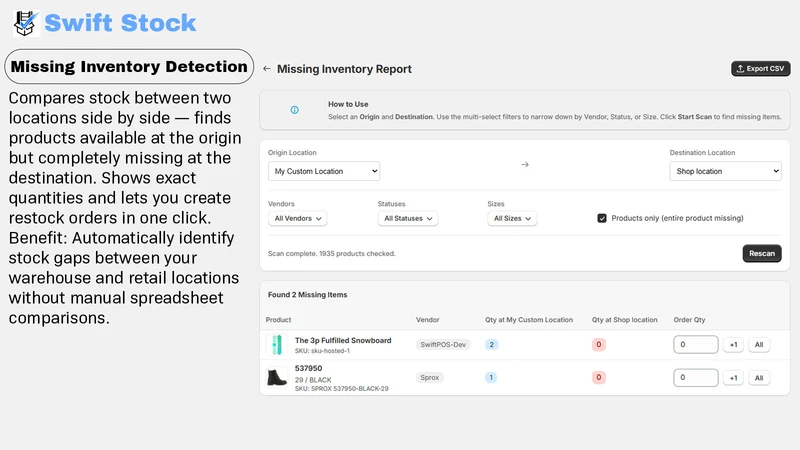Click the blue quantity badge showing 1
The width and height of the screenshot is (800, 450).
click(491, 378)
